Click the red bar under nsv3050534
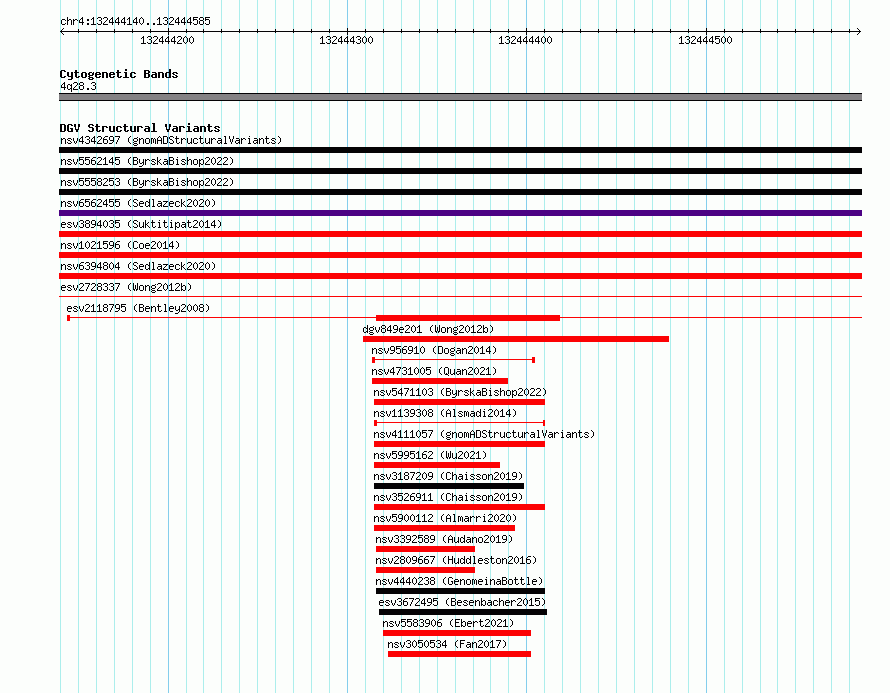 tap(459, 654)
